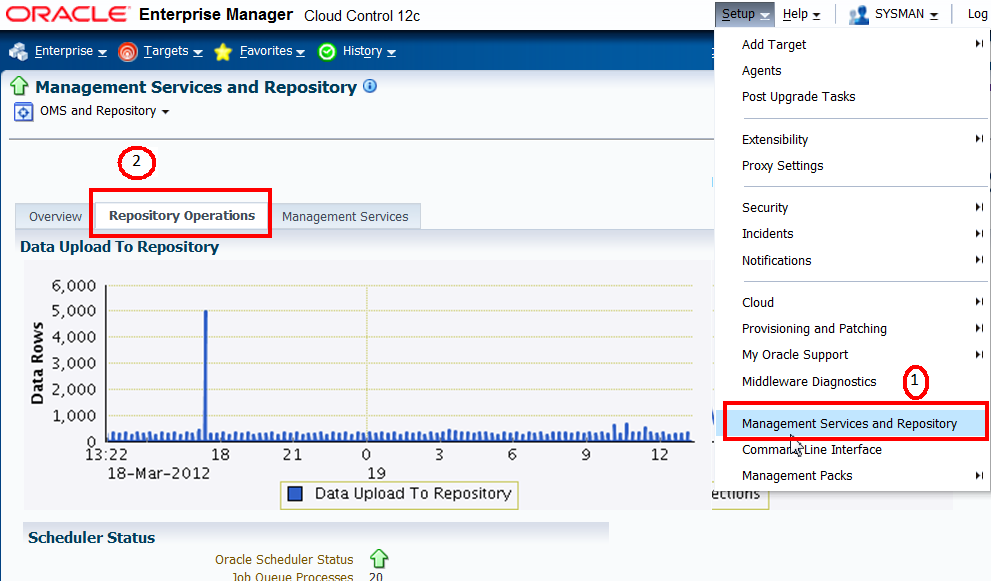
Task: Click the Management Services and Repository page title
Action: (196, 87)
